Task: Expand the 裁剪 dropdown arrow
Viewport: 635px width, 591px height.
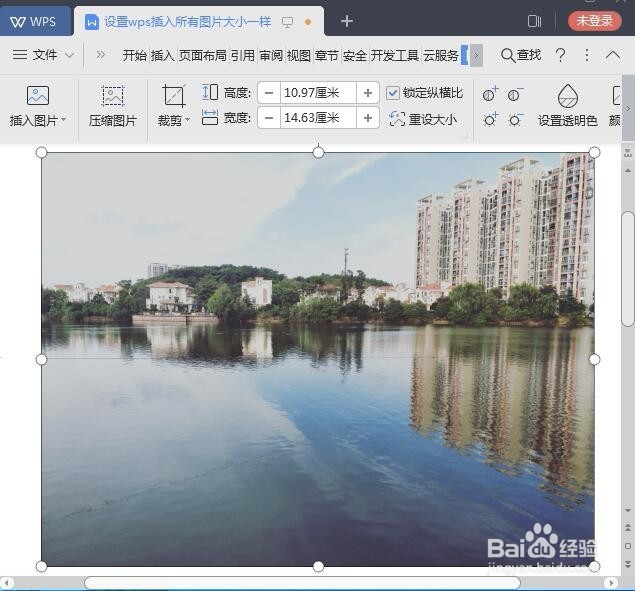Action: [188, 120]
